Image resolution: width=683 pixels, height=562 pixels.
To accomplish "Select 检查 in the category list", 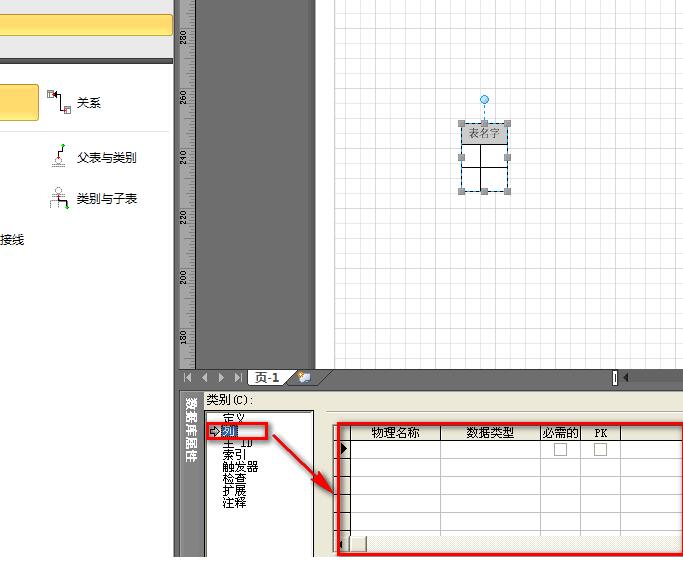I will (x=234, y=478).
